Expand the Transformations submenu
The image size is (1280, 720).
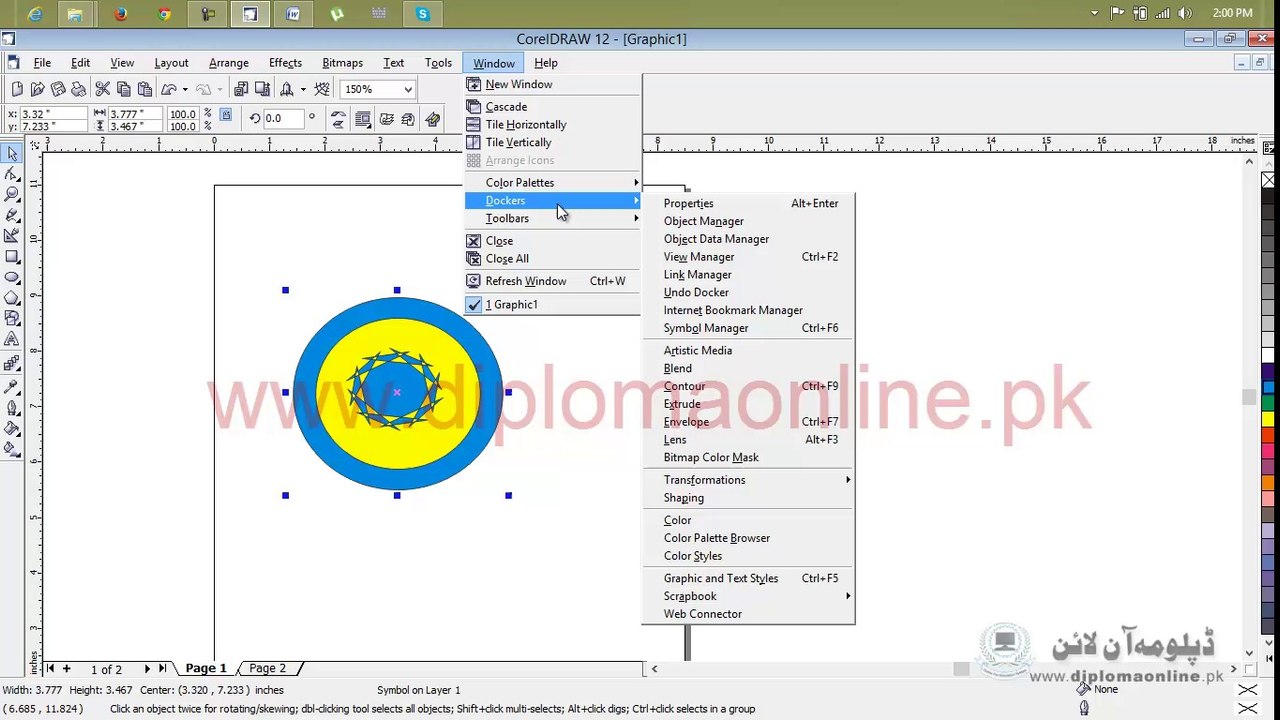pyautogui.click(x=748, y=480)
